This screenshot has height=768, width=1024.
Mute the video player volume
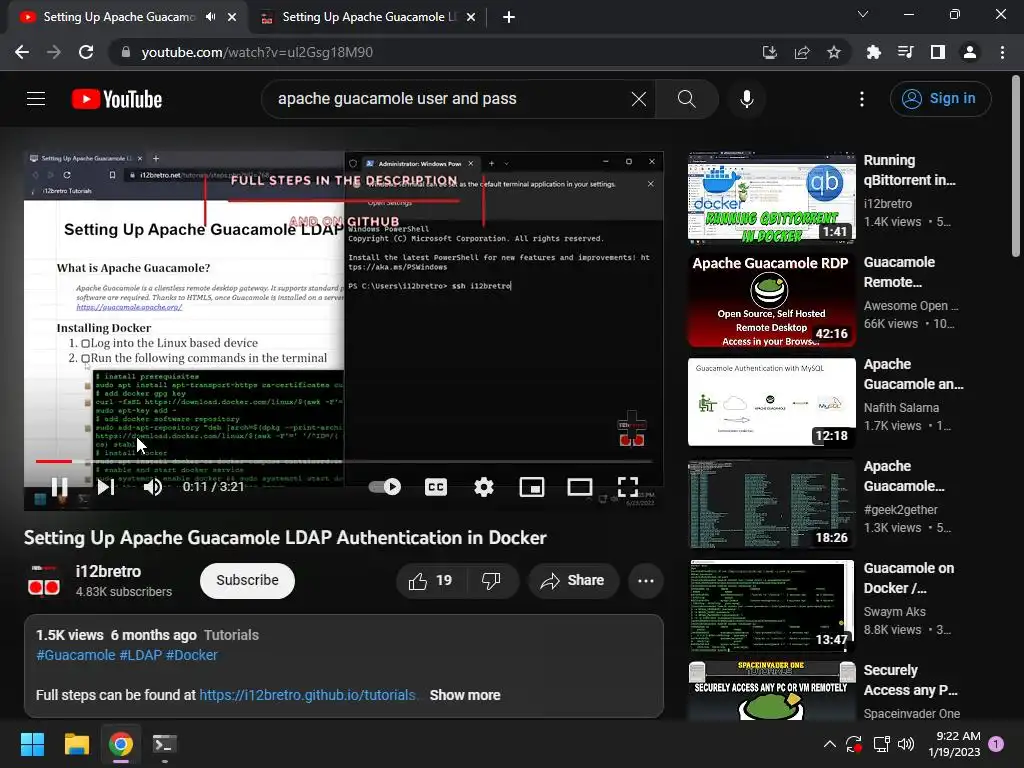pyautogui.click(x=153, y=487)
